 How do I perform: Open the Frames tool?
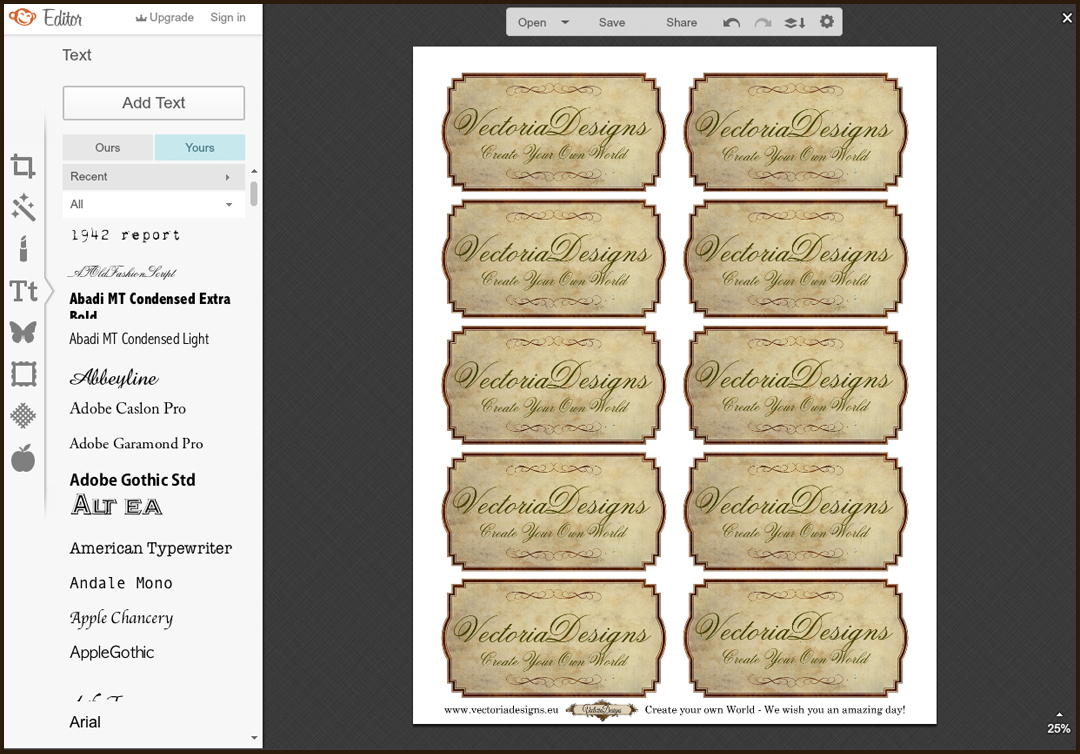[23, 374]
